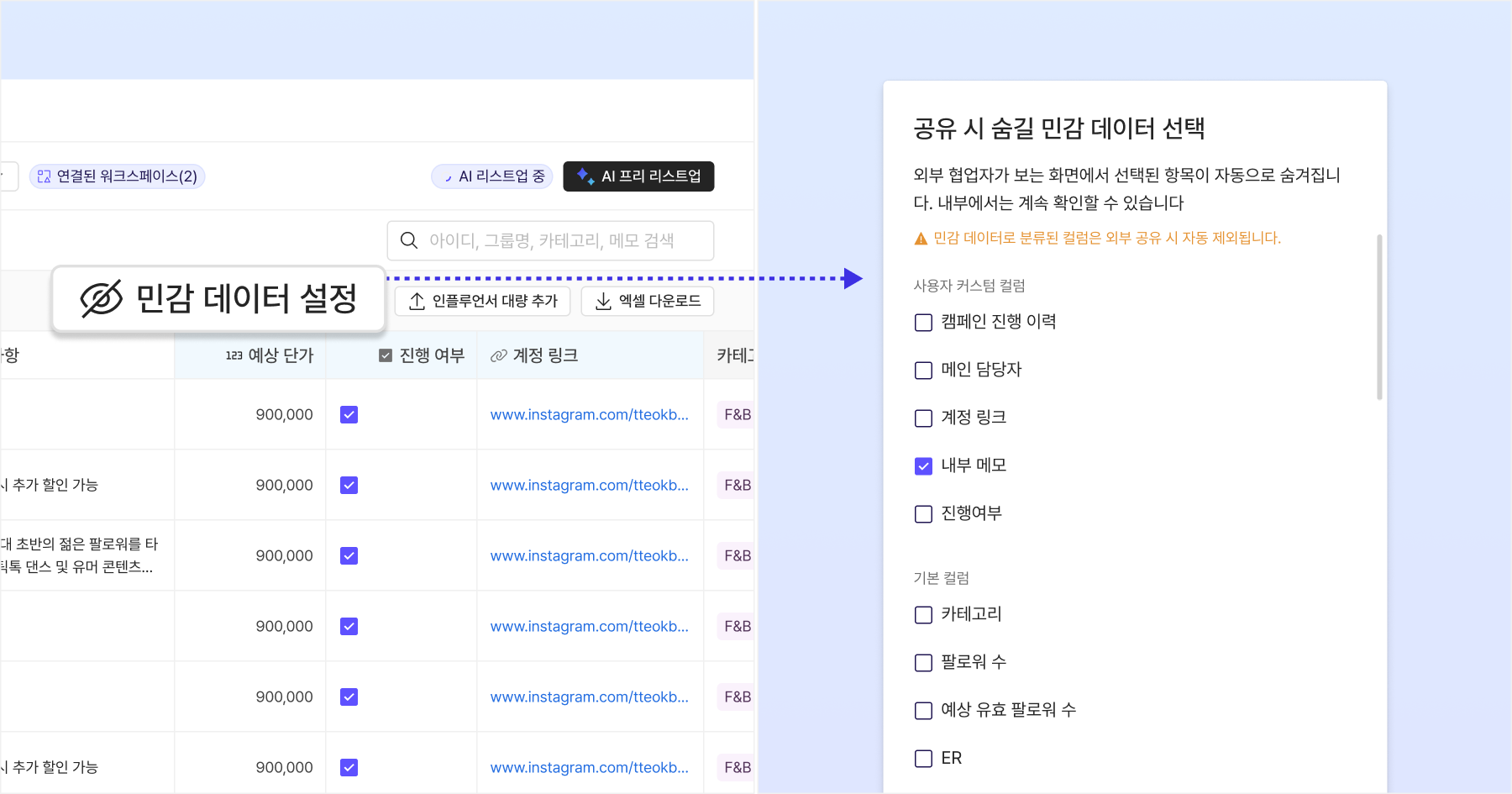Click the download icon for 엑셀 다운로드
The height and width of the screenshot is (794, 1512).
603,301
